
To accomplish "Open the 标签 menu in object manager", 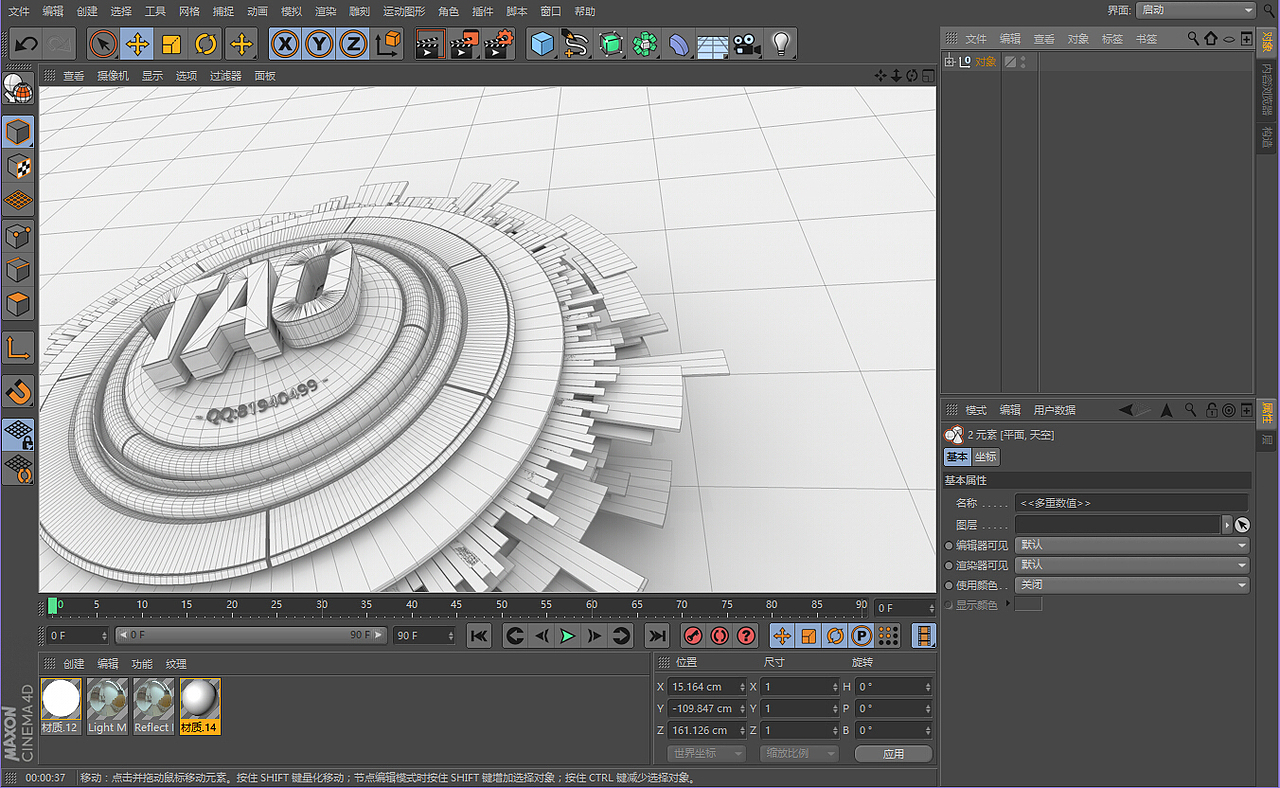I will coord(1112,39).
